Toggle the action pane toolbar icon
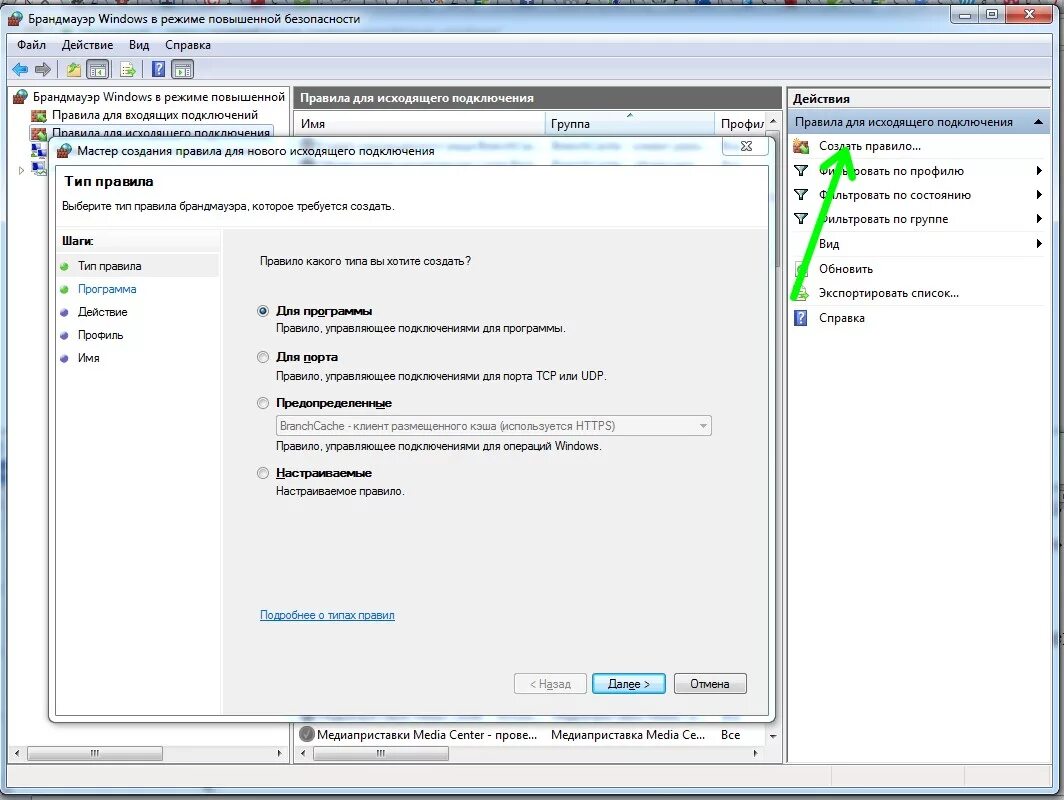Image resolution: width=1064 pixels, height=800 pixels. (x=183, y=69)
